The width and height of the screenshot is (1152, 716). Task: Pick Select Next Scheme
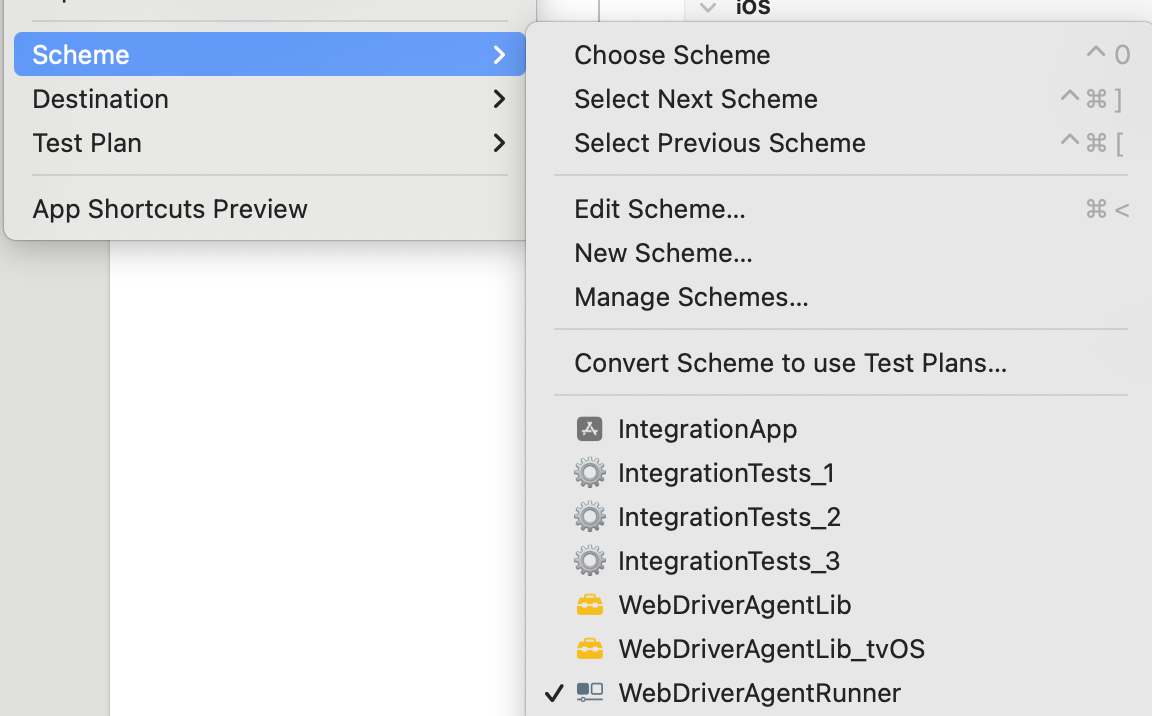[x=696, y=99]
